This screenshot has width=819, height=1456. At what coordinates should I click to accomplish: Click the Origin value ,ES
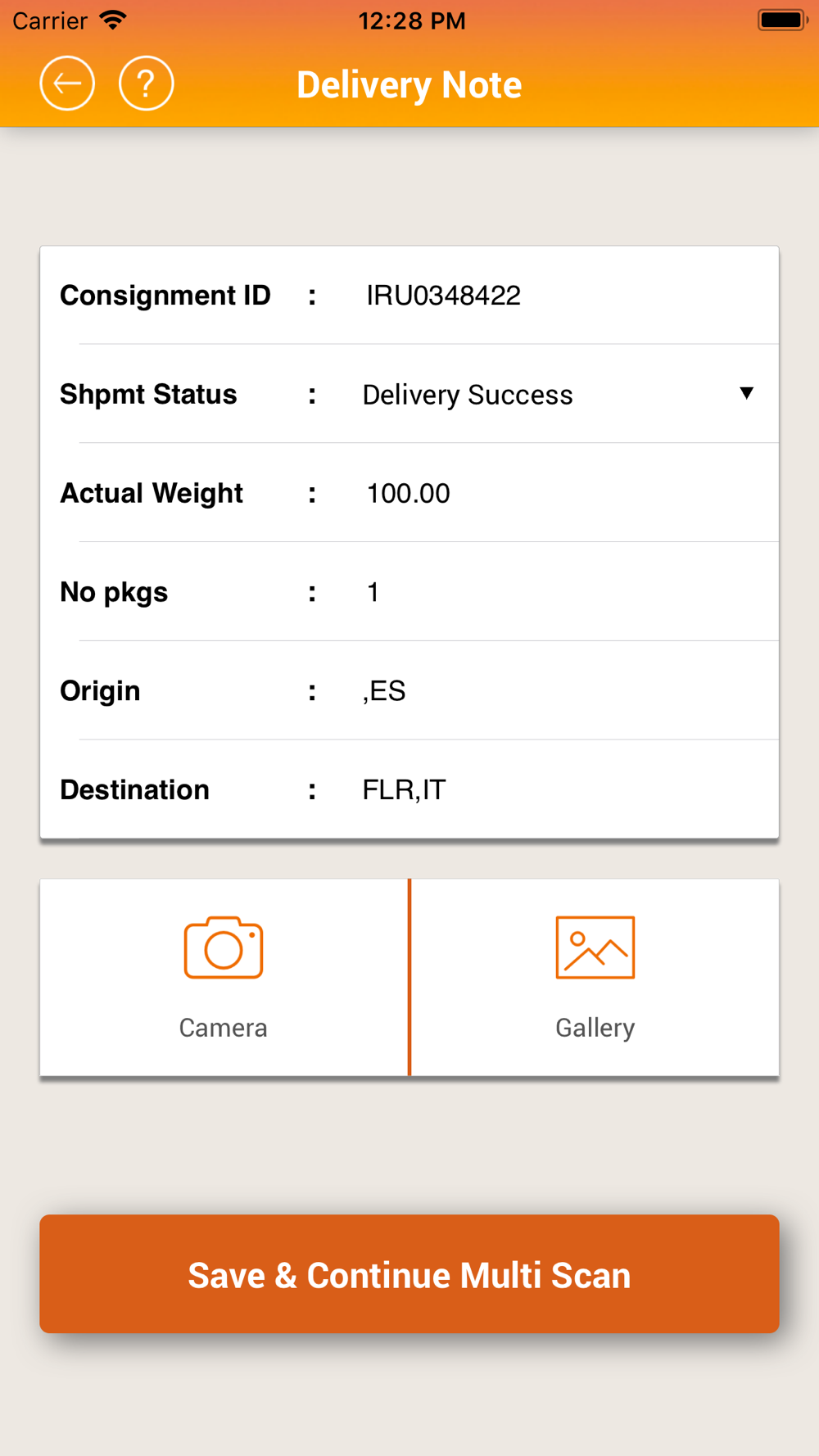pyautogui.click(x=384, y=691)
